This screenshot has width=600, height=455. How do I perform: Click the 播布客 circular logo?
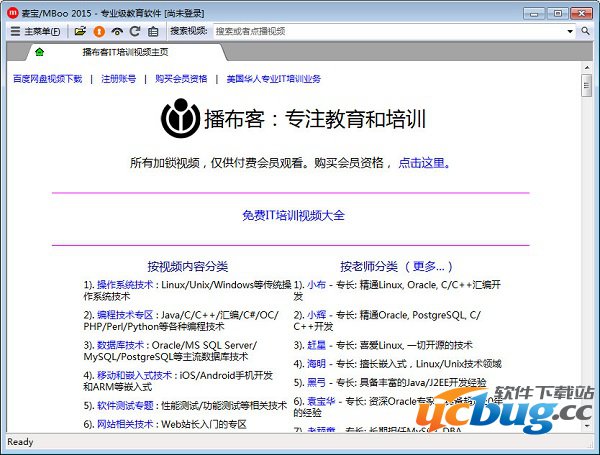[x=180, y=118]
